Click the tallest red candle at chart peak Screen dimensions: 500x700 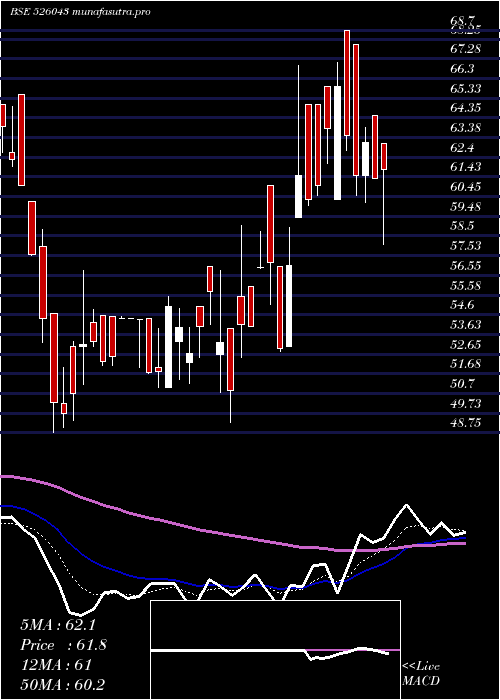point(347,83)
